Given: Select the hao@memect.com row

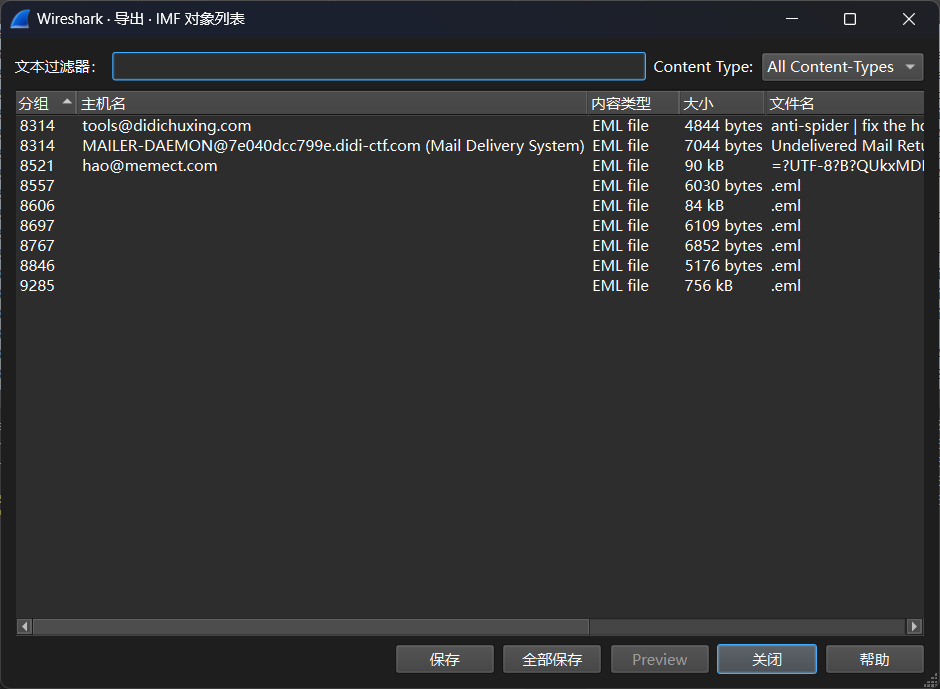Looking at the screenshot, I should point(470,166).
